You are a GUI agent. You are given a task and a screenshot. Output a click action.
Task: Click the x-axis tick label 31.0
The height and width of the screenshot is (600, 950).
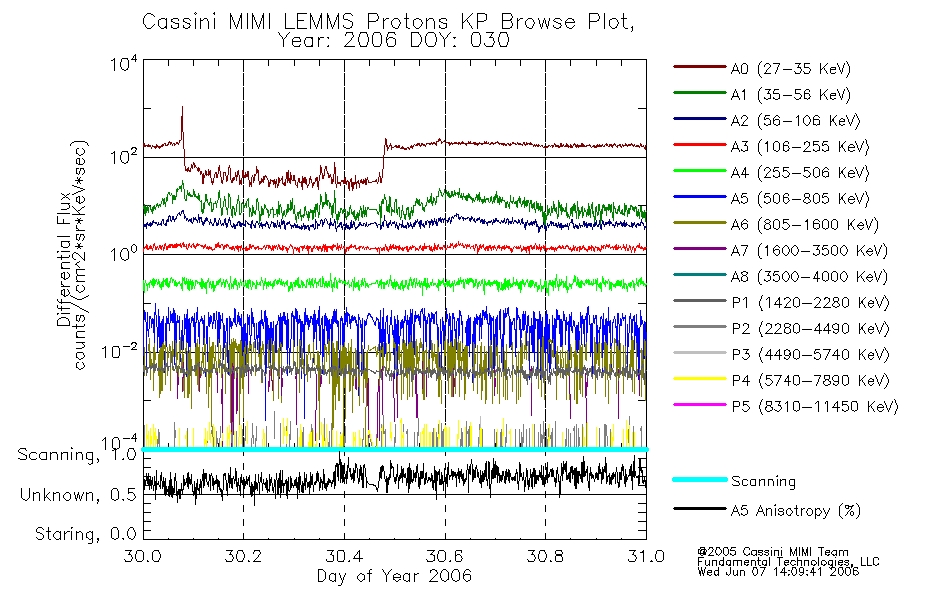(646, 556)
